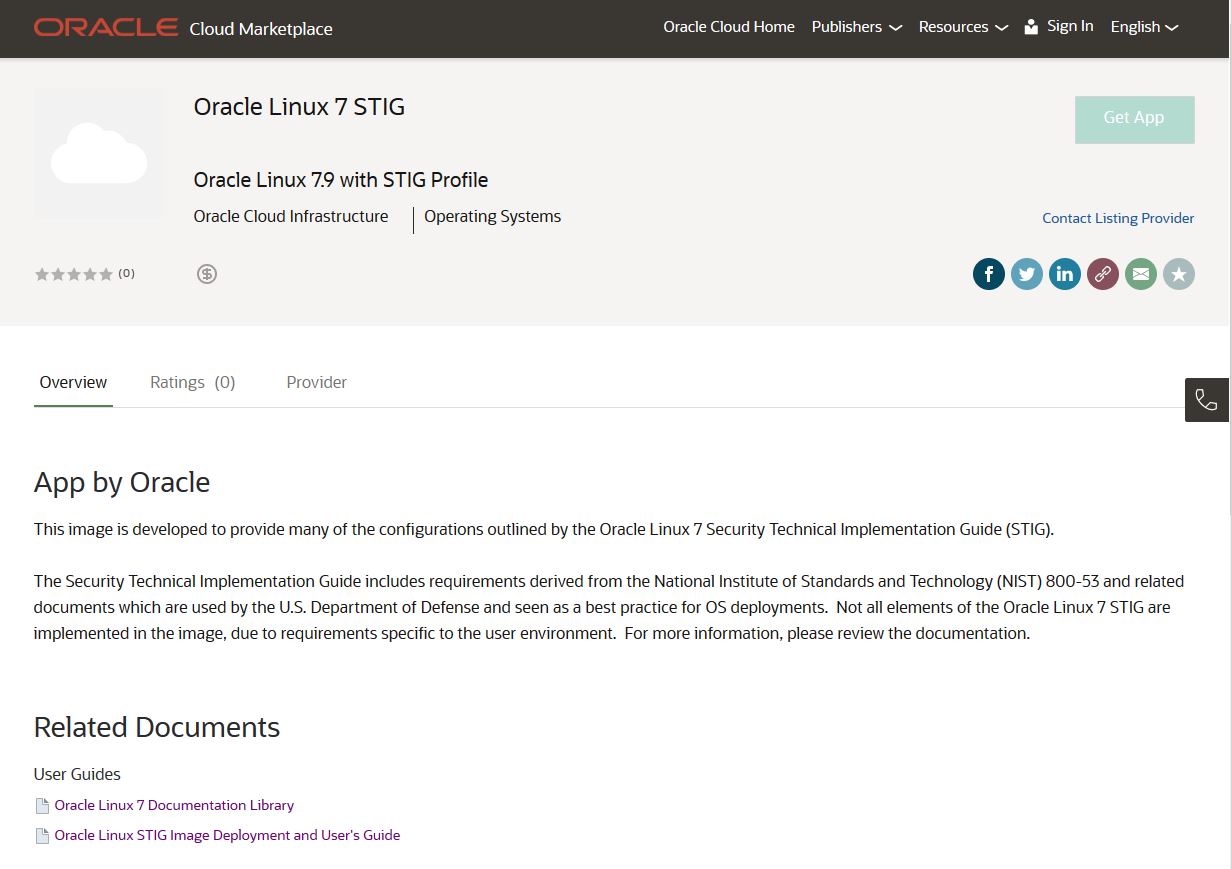Viewport: 1231px width, 869px height.
Task: Click the Get App button
Action: 1134,118
